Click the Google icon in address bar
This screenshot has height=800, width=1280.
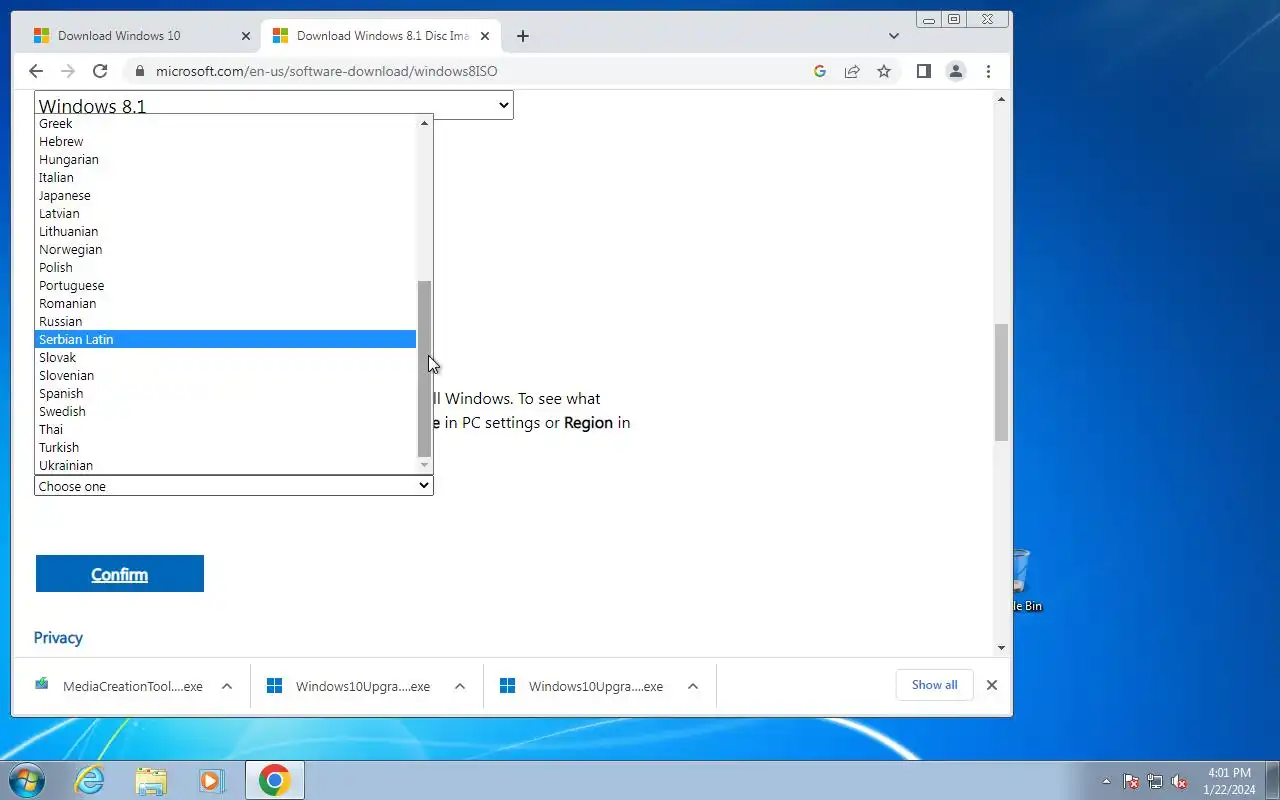(x=820, y=71)
